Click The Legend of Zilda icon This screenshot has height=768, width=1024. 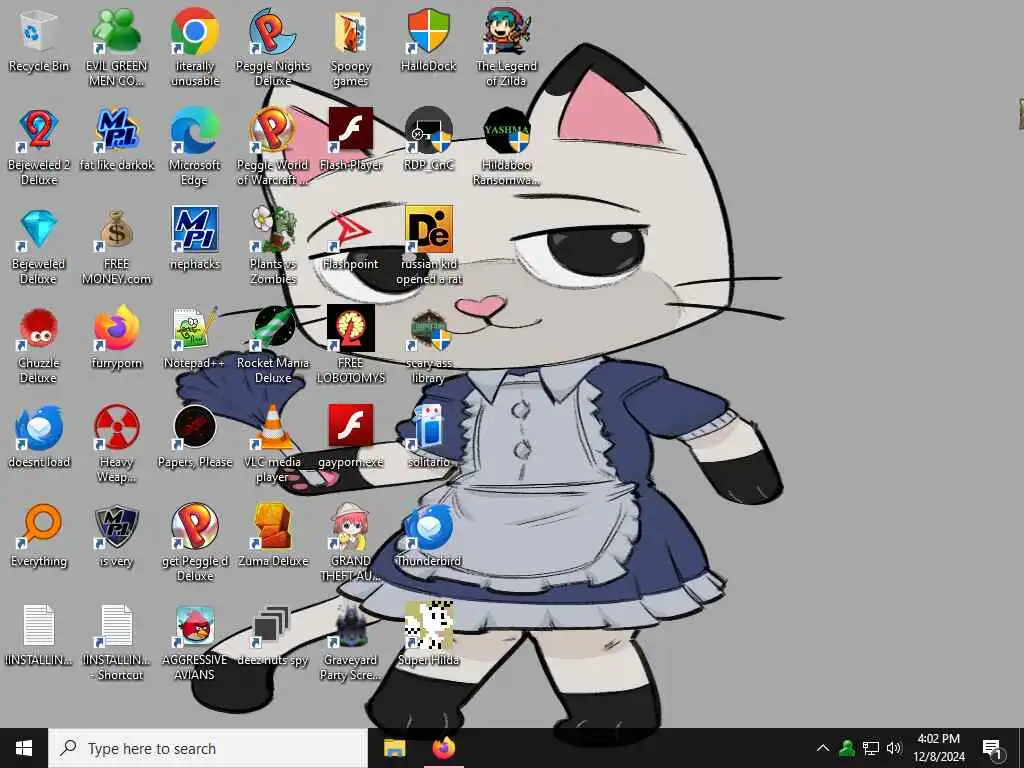coord(507,33)
